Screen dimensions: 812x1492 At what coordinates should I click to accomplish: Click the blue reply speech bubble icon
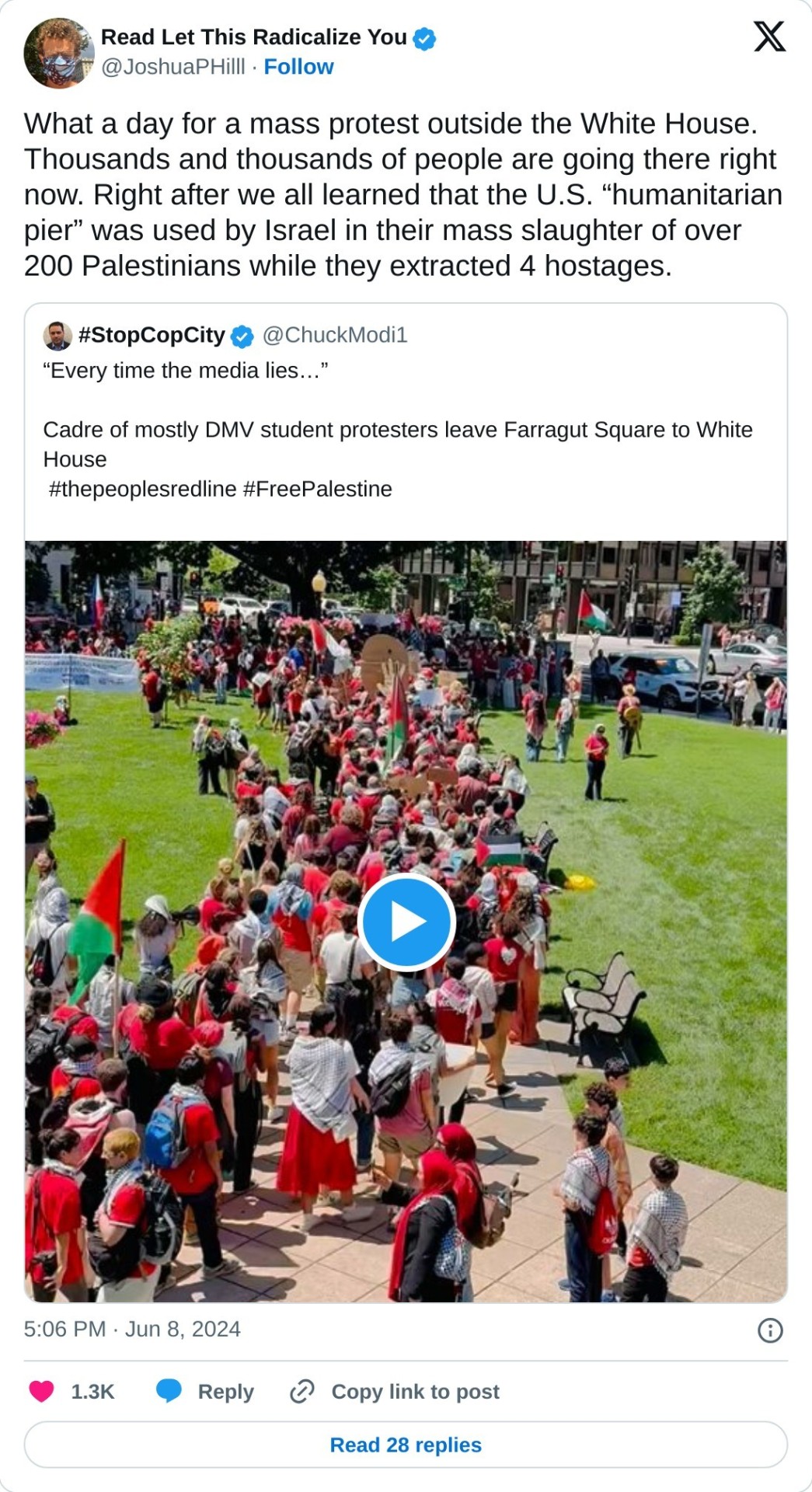point(169,1392)
